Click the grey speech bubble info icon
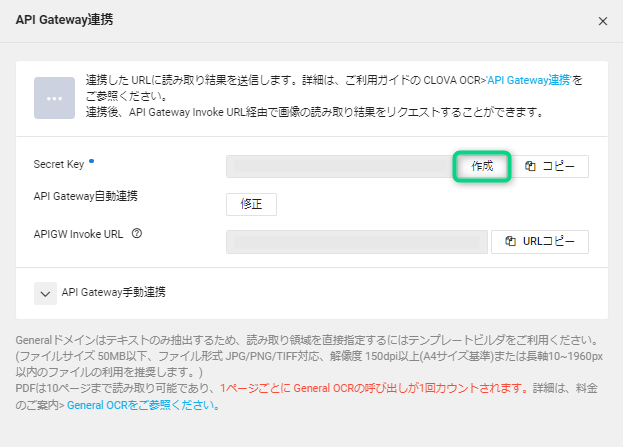The width and height of the screenshot is (623, 447). 54,98
